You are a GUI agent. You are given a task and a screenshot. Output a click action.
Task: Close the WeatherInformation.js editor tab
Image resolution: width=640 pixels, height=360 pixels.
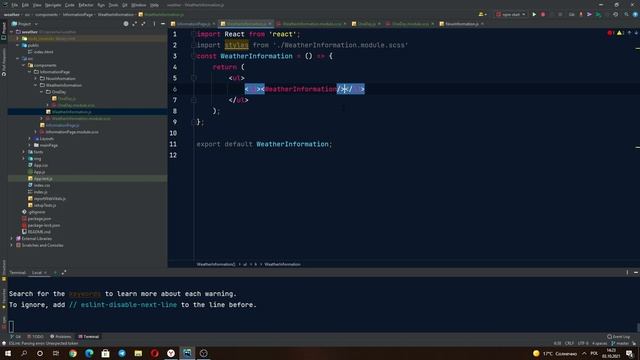[270, 24]
